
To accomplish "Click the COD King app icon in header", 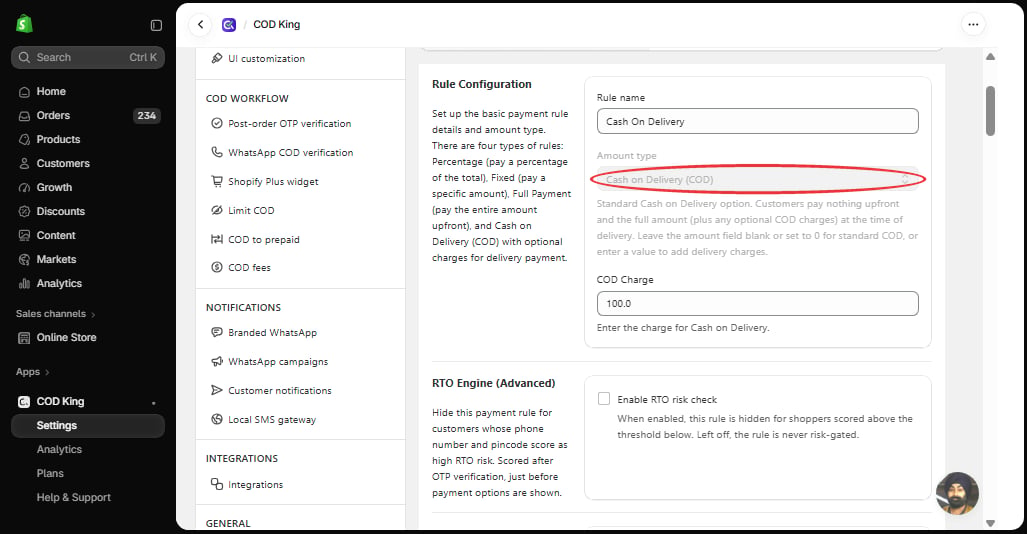I will tap(229, 25).
